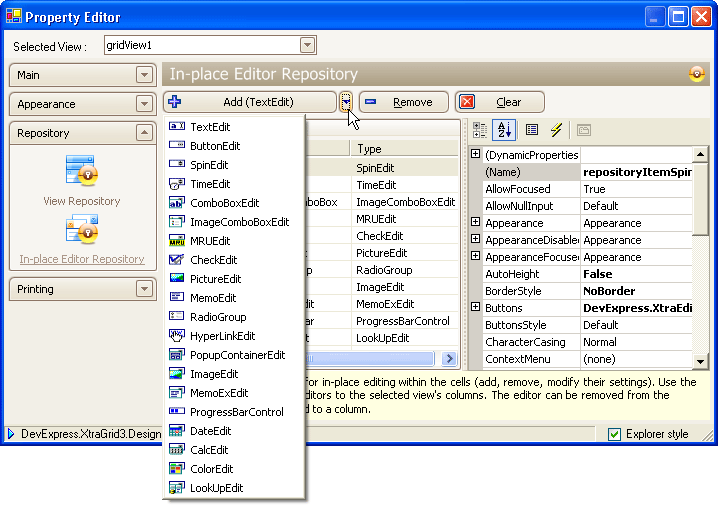The height and width of the screenshot is (505, 718).
Task: Click the MRUEdit icon
Action: [x=177, y=240]
